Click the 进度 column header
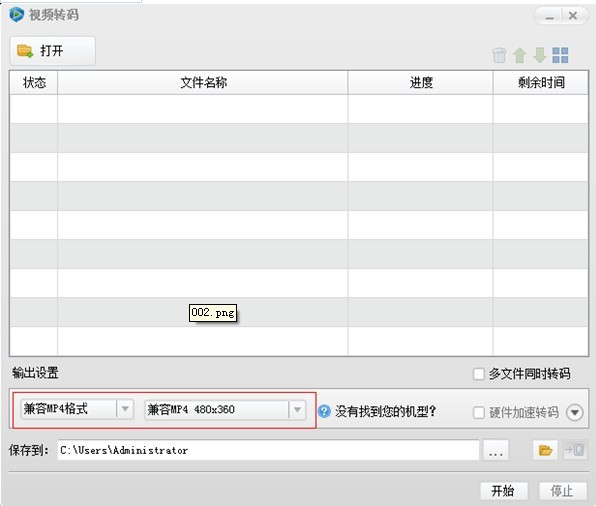 [x=420, y=82]
